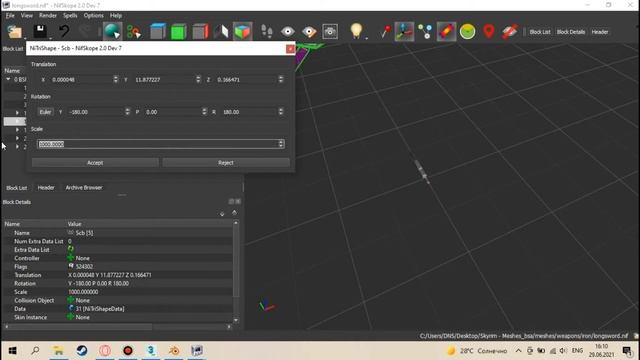Viewport: 640px width, 360px height.
Task: Switch to Top view blue cube icon
Action: pyautogui.click(x=158, y=31)
